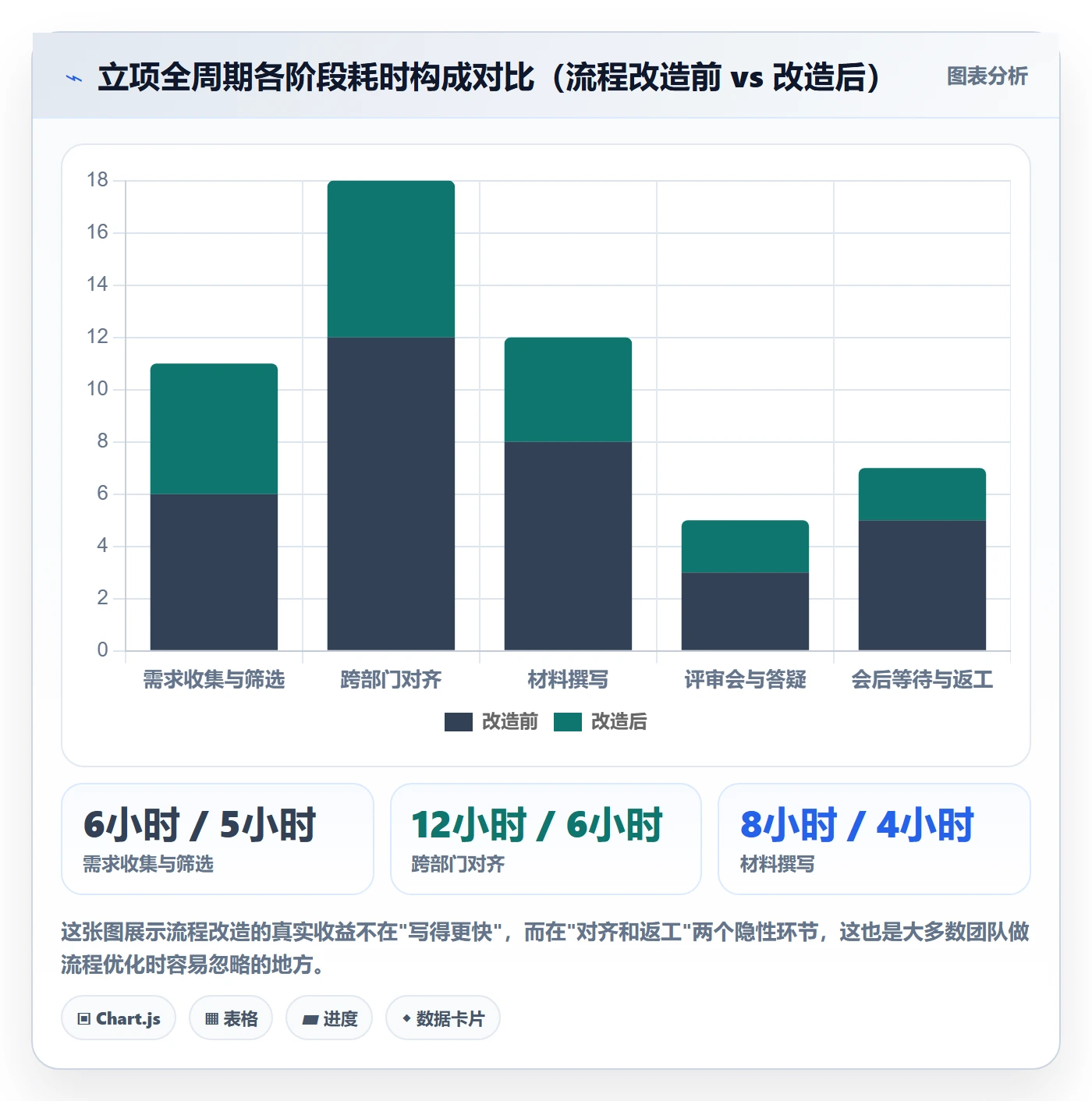Image resolution: width=1092 pixels, height=1101 pixels.
Task: Click the green 改造后 bar for 会后等待与返工
Action: coord(922,494)
